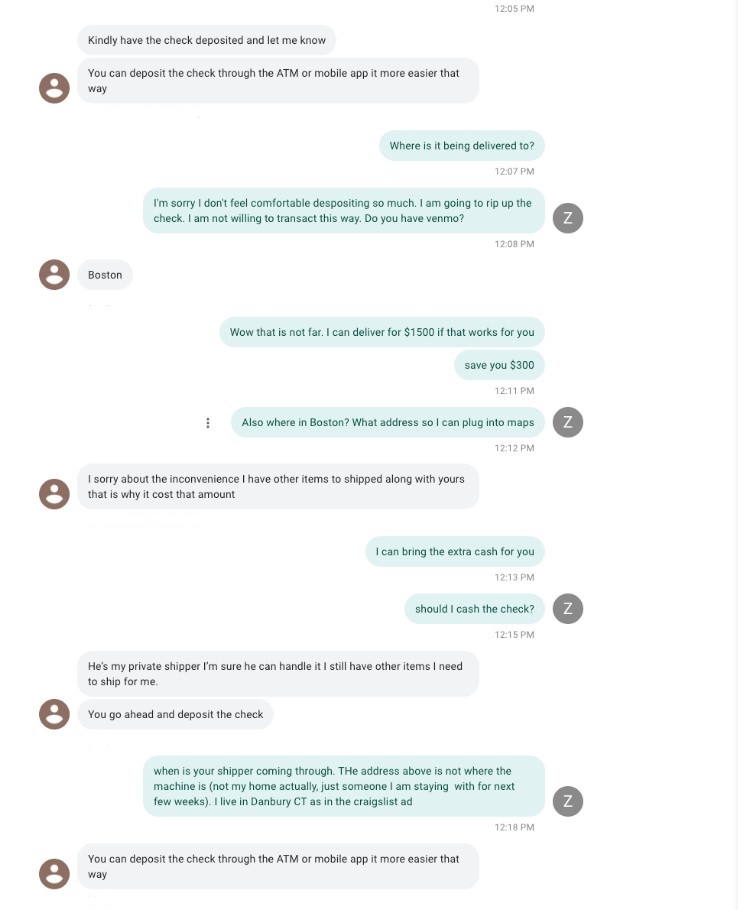This screenshot has width=738, height=910.
Task: Click contact avatar beside "You go ahead and deposit"
Action: (x=54, y=714)
